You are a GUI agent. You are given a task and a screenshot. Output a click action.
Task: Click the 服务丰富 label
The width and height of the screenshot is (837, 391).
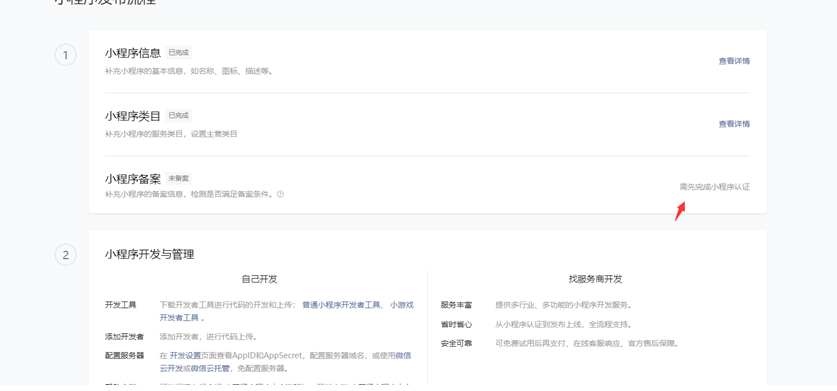coord(456,305)
